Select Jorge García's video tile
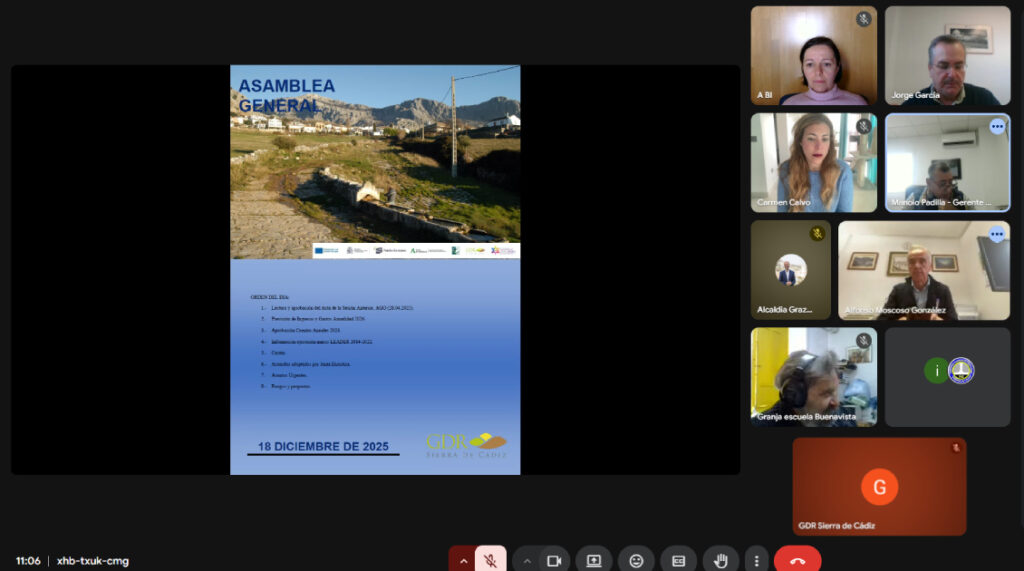This screenshot has width=1024, height=571. [x=947, y=55]
